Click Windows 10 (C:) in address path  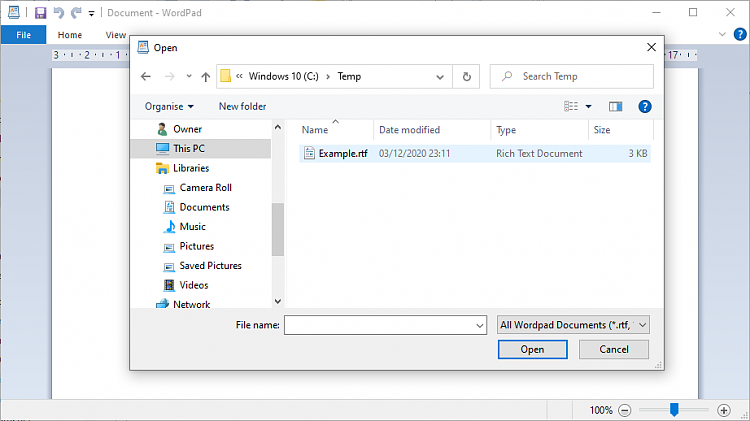(x=284, y=77)
